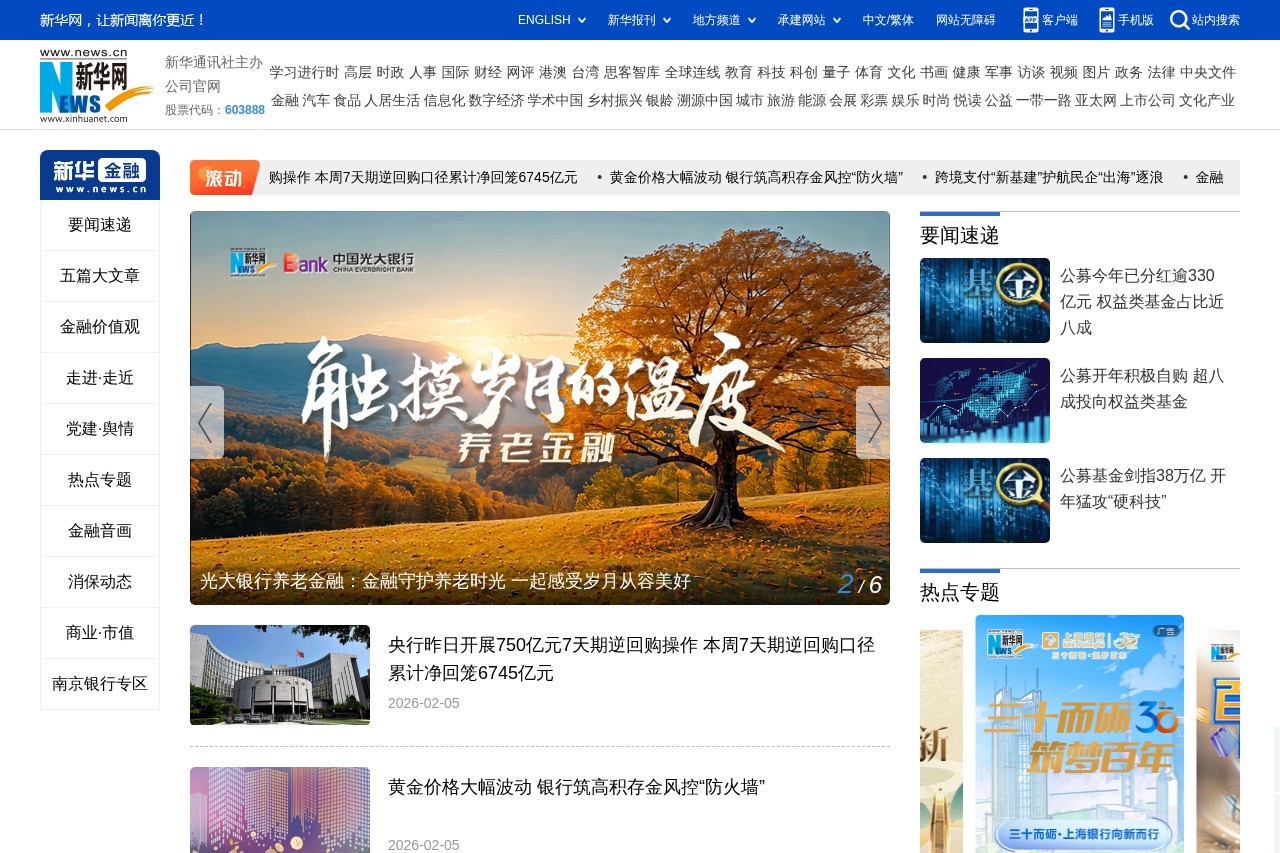The height and width of the screenshot is (853, 1280).
Task: Select 消保动态 in left sidebar
Action: (100, 582)
